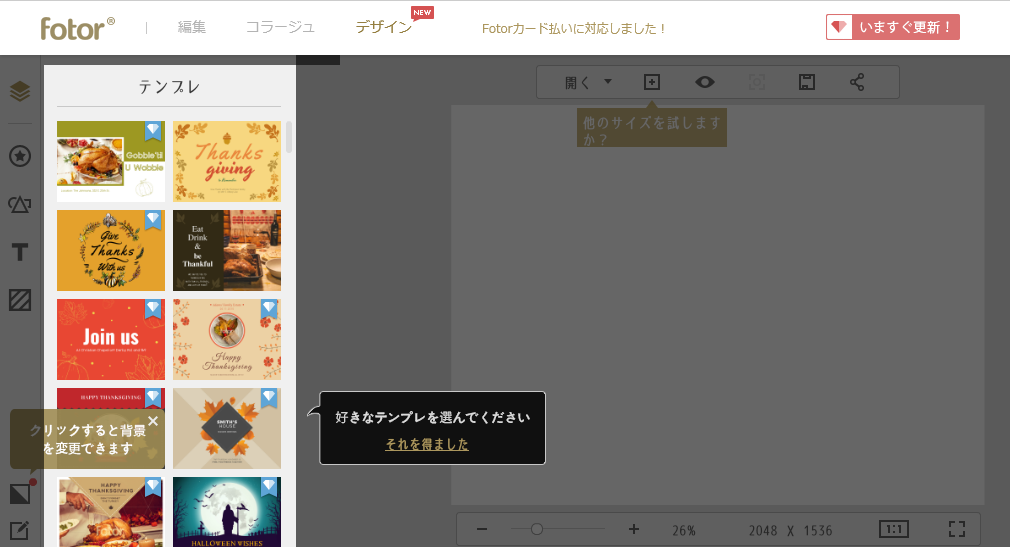
Task: Click Fotorカード払いに対応しました link
Action: click(573, 28)
